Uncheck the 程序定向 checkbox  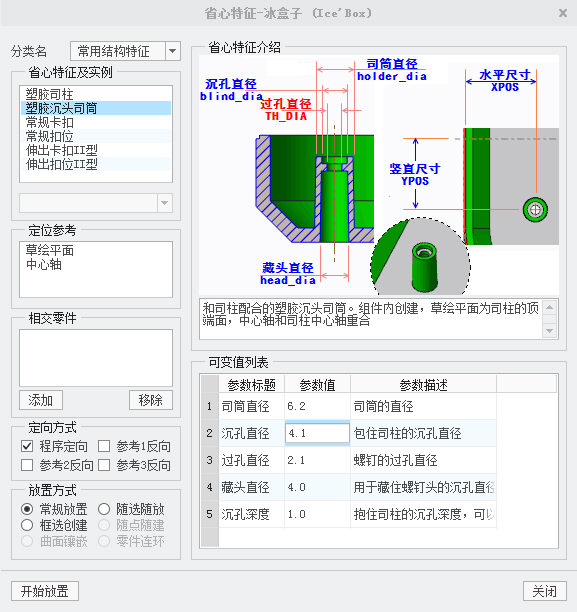coord(27,446)
